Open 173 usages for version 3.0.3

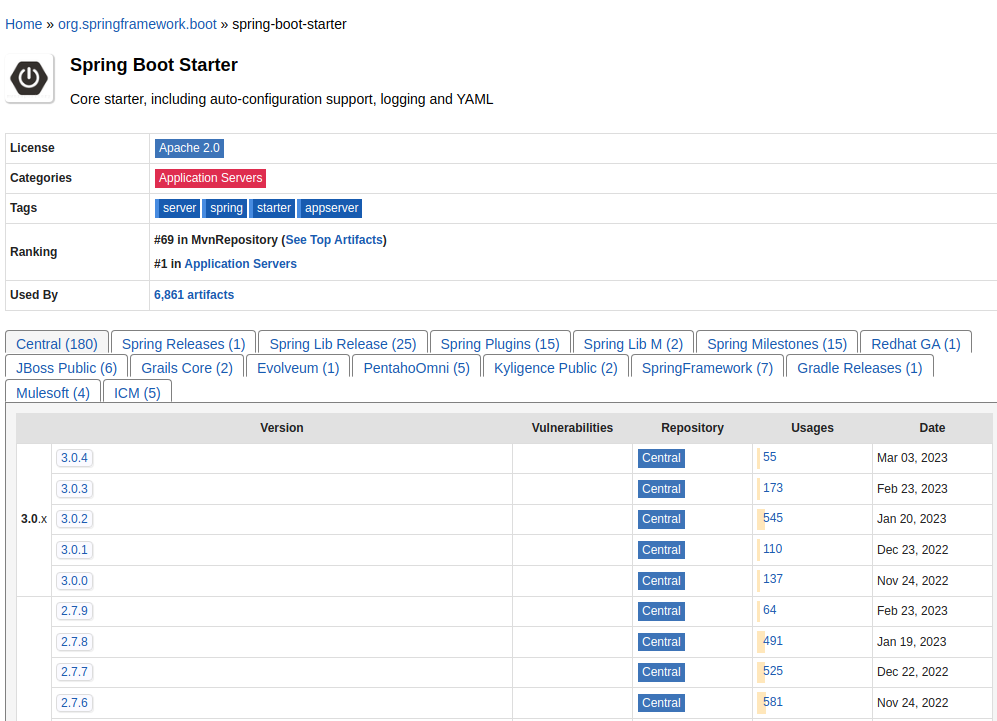pos(773,488)
